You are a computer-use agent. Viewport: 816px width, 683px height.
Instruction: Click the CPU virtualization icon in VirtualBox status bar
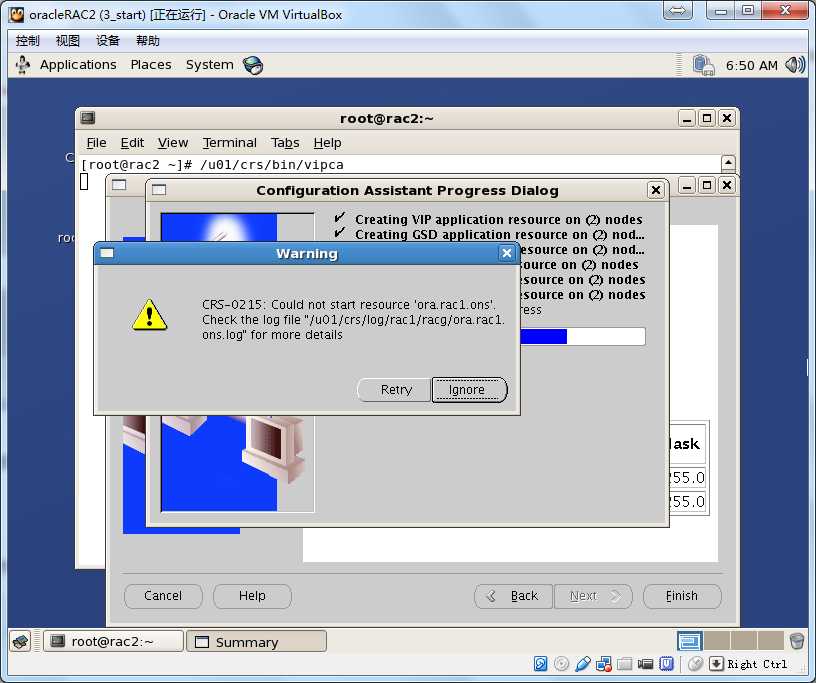coord(667,664)
